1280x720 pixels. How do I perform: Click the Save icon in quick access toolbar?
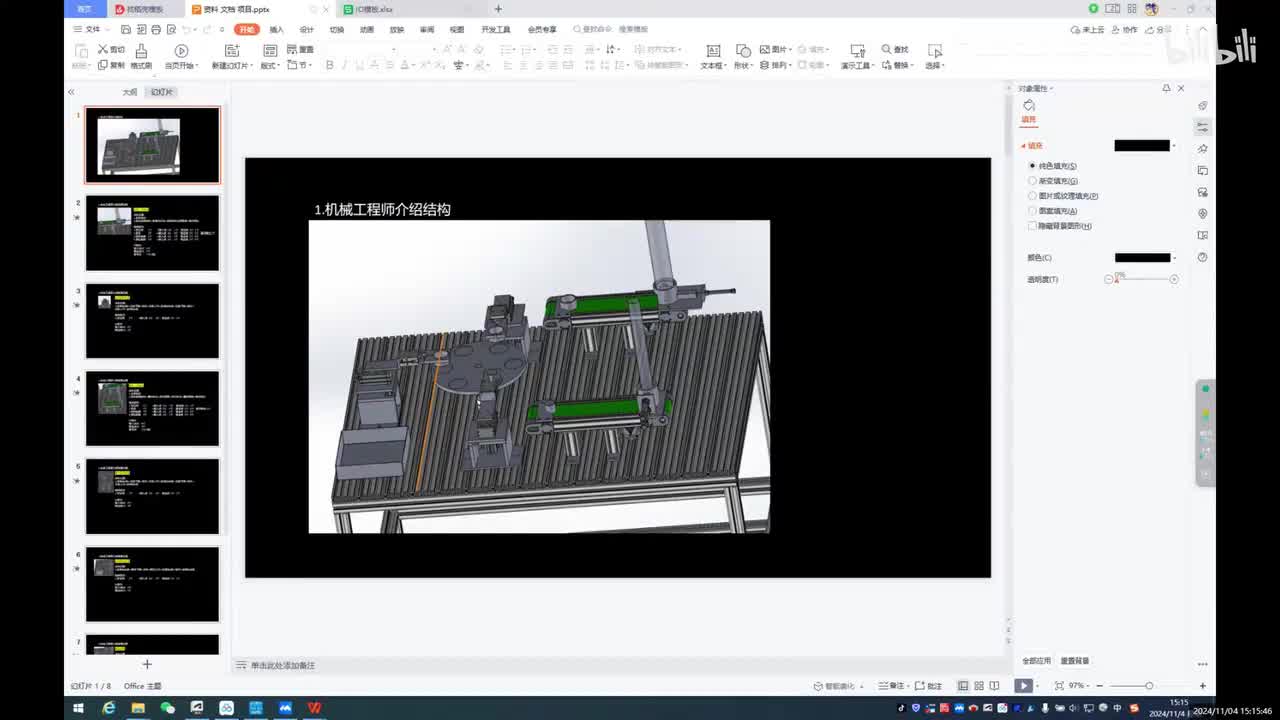[x=126, y=30]
